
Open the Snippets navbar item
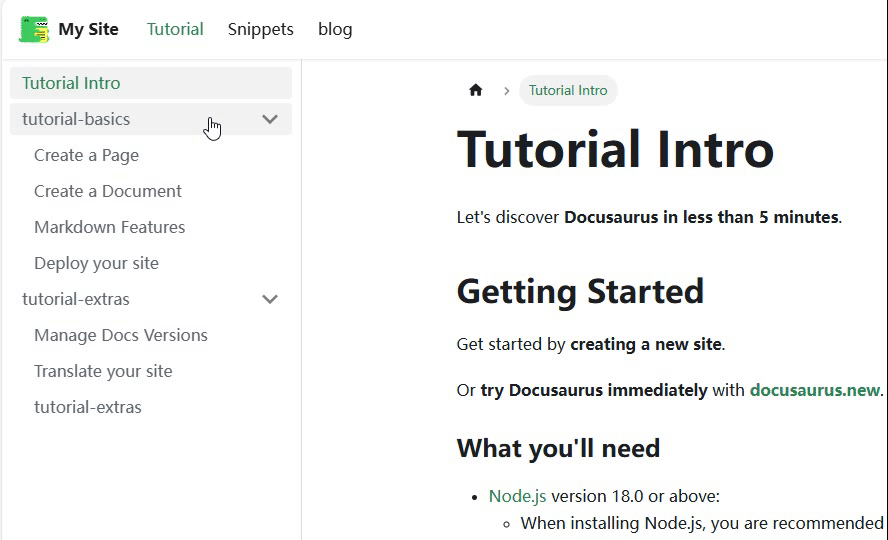(x=260, y=29)
